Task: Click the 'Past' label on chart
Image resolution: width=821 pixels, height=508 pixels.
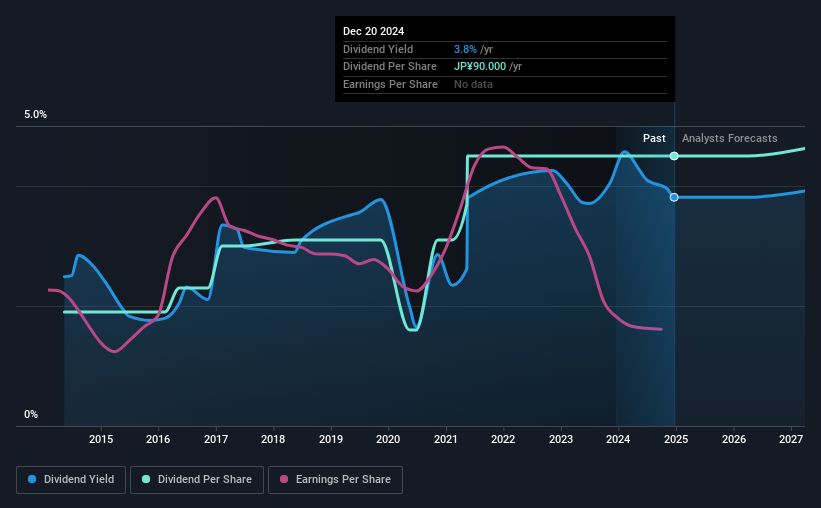Action: 654,138
